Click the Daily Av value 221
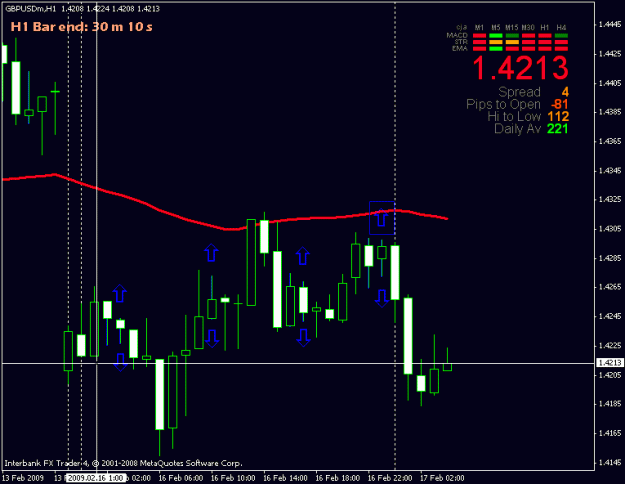 point(558,129)
